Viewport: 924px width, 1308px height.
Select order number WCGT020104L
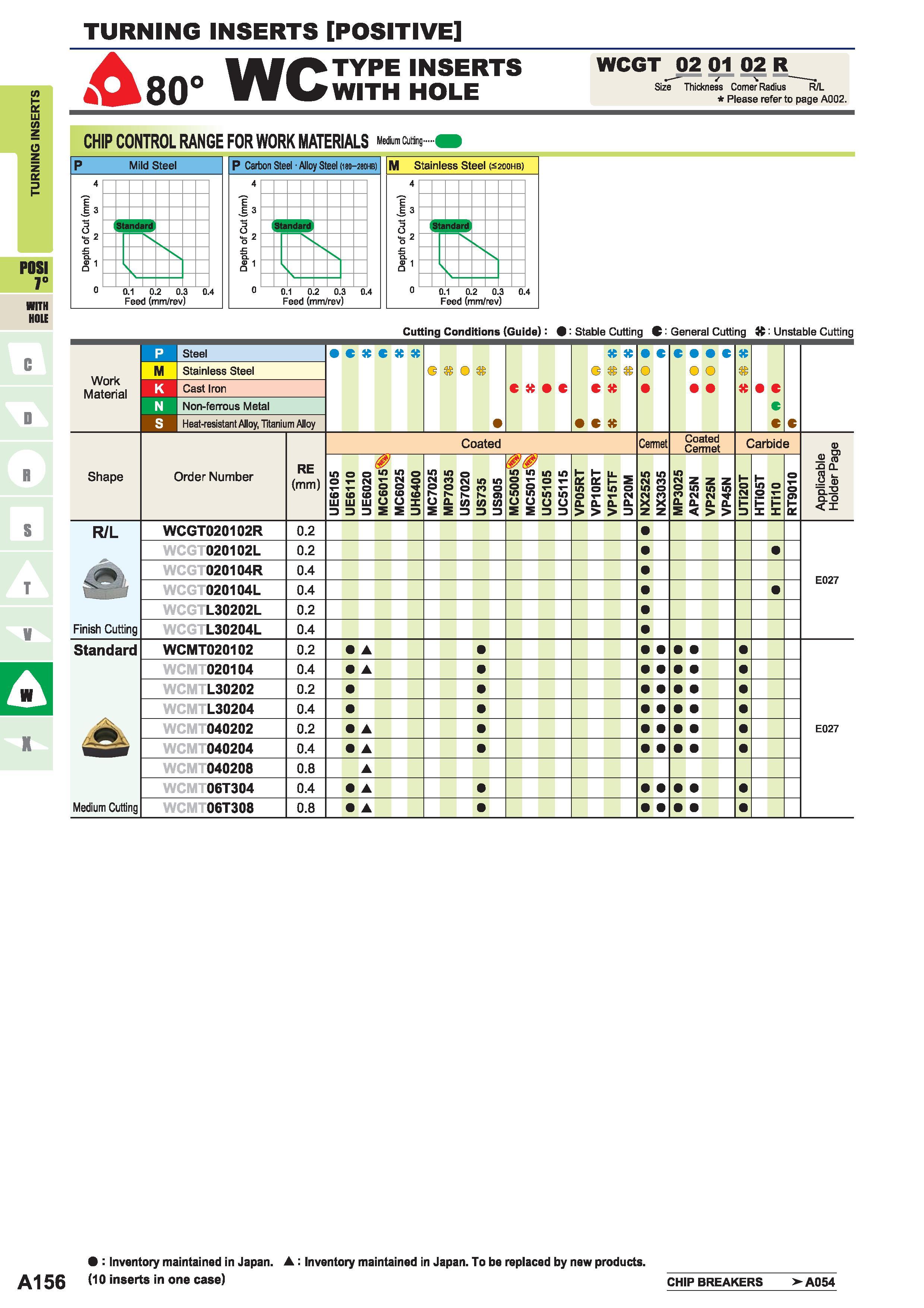point(212,590)
